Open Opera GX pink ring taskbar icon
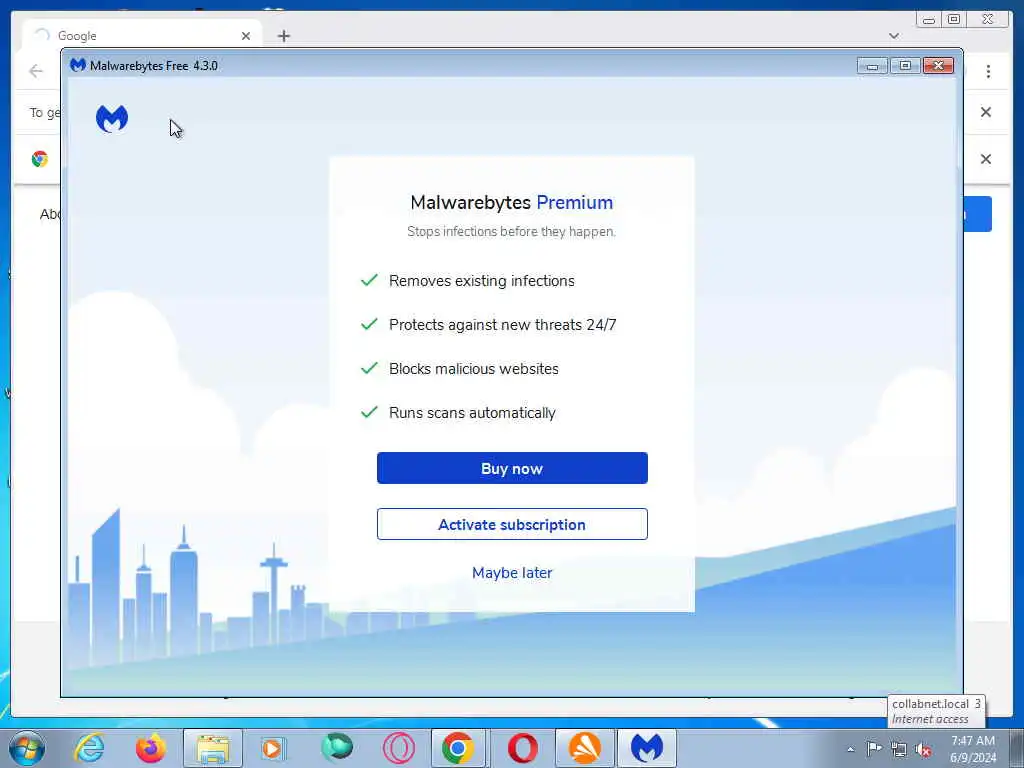The image size is (1024, 768). tap(398, 748)
